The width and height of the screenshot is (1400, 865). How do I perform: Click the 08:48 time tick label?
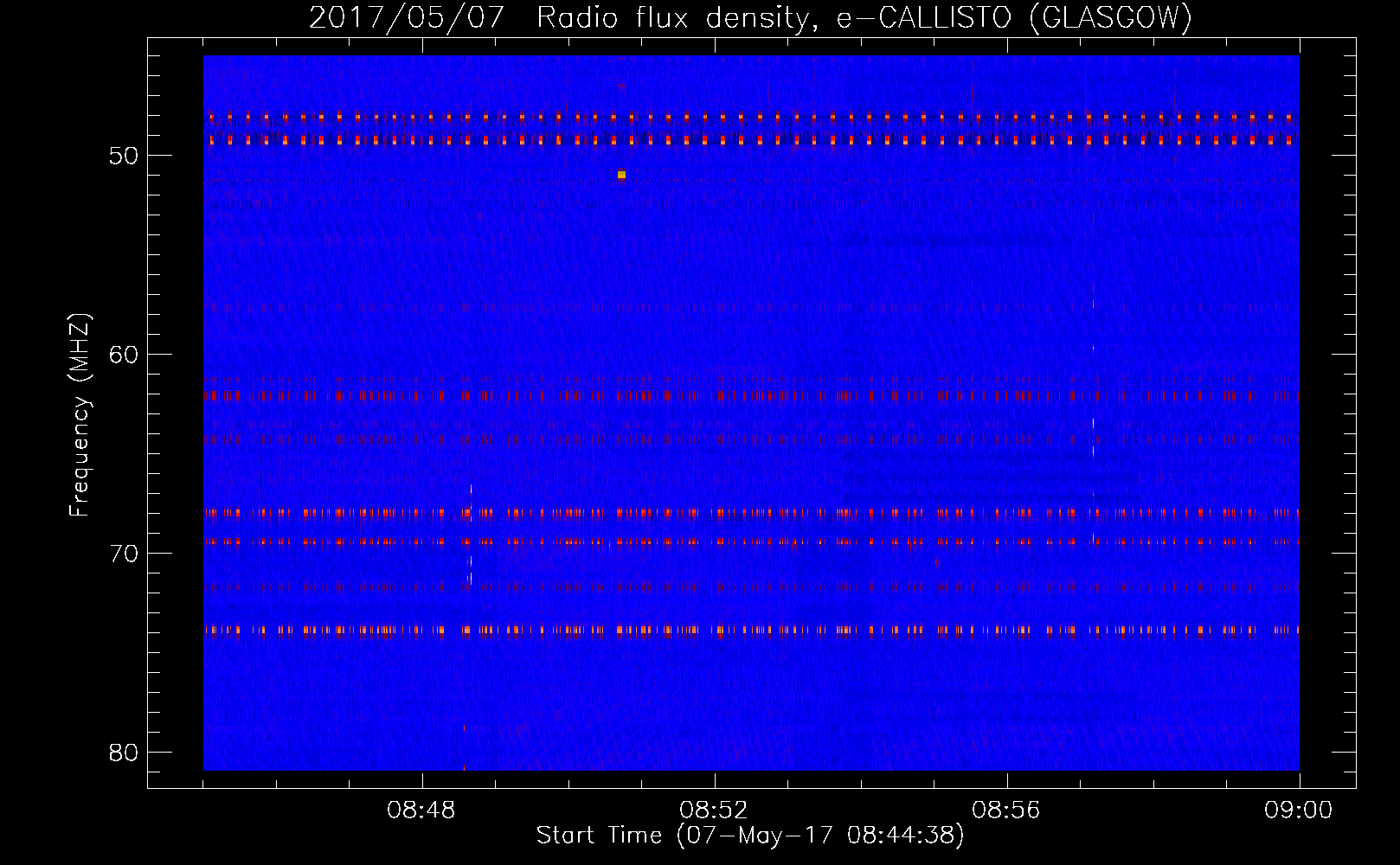click(x=421, y=811)
